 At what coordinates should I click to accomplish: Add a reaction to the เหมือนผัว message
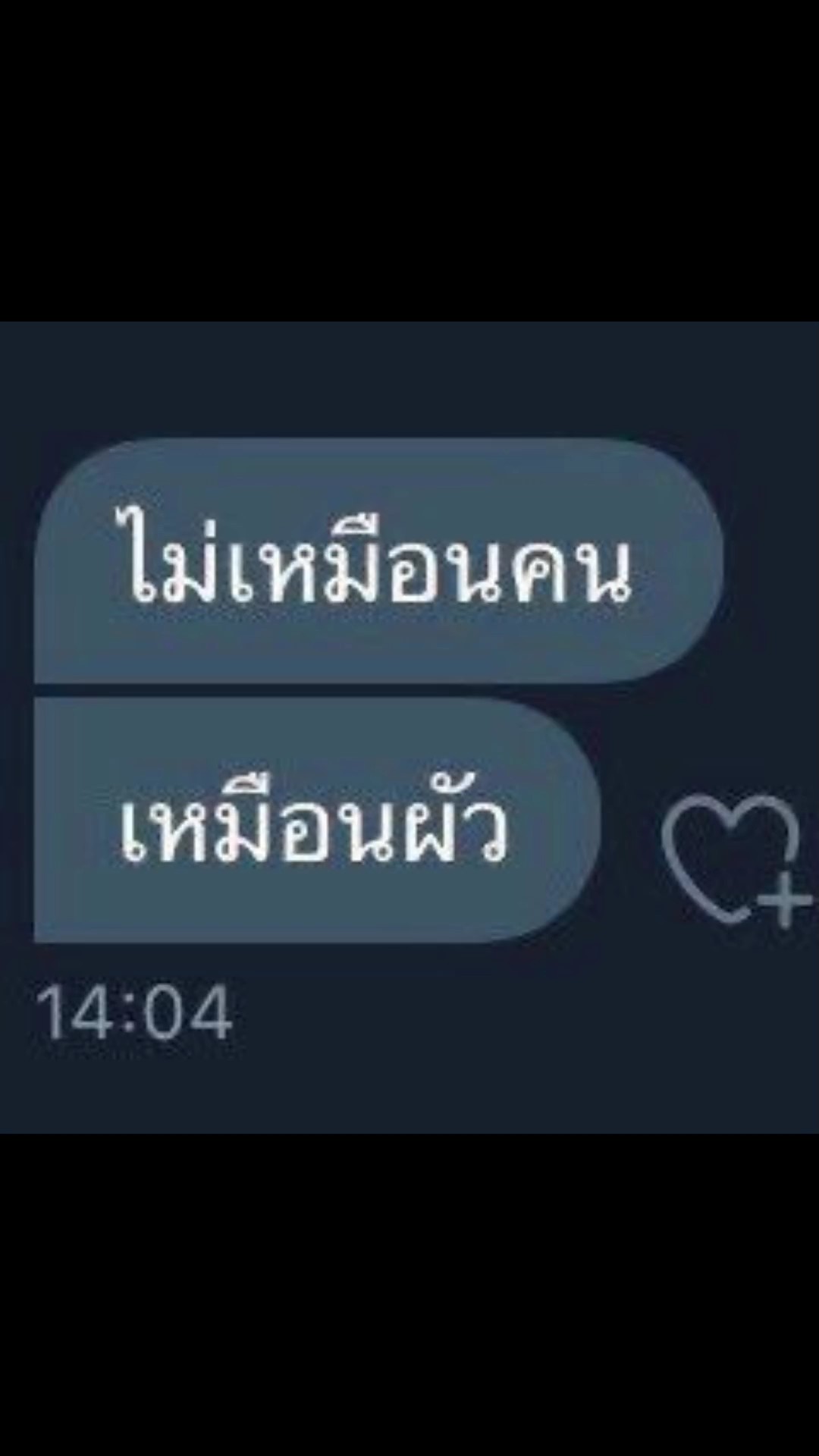[x=736, y=861]
